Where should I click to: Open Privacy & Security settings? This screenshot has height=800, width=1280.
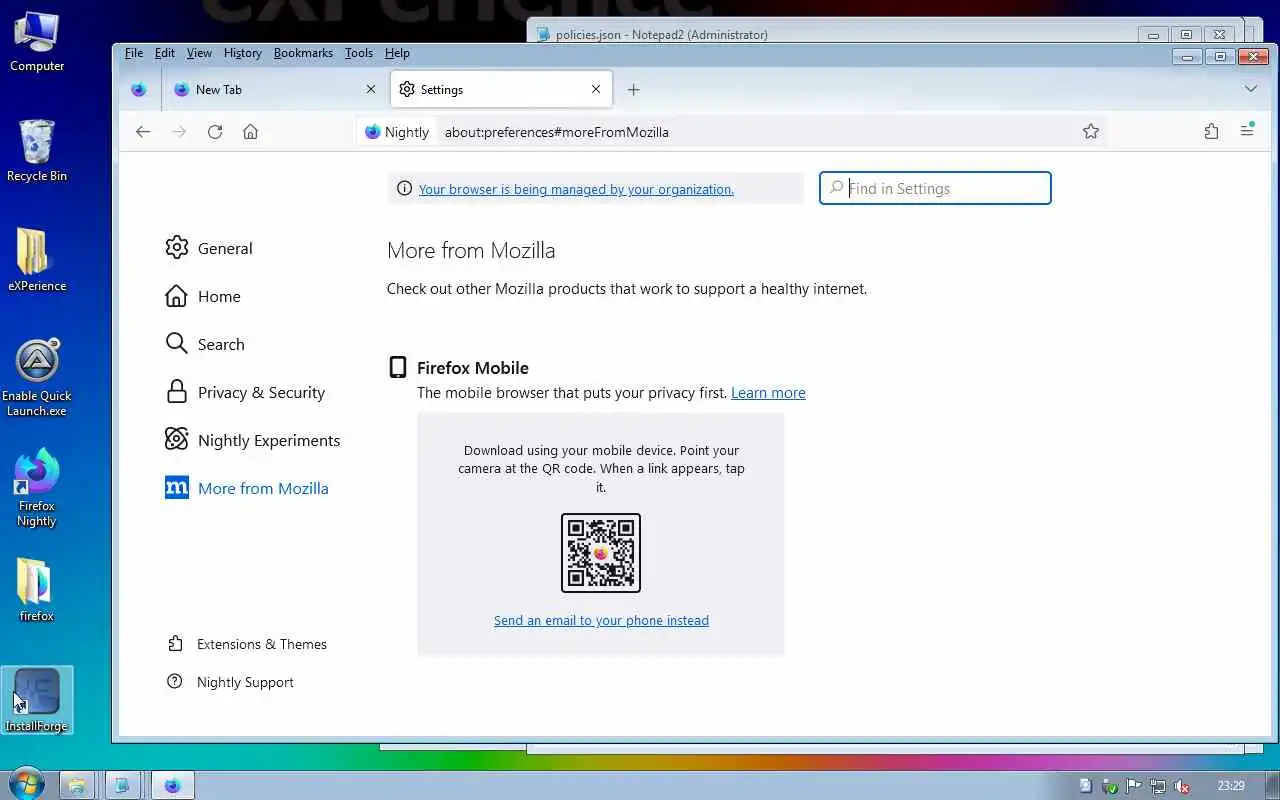[x=245, y=392]
